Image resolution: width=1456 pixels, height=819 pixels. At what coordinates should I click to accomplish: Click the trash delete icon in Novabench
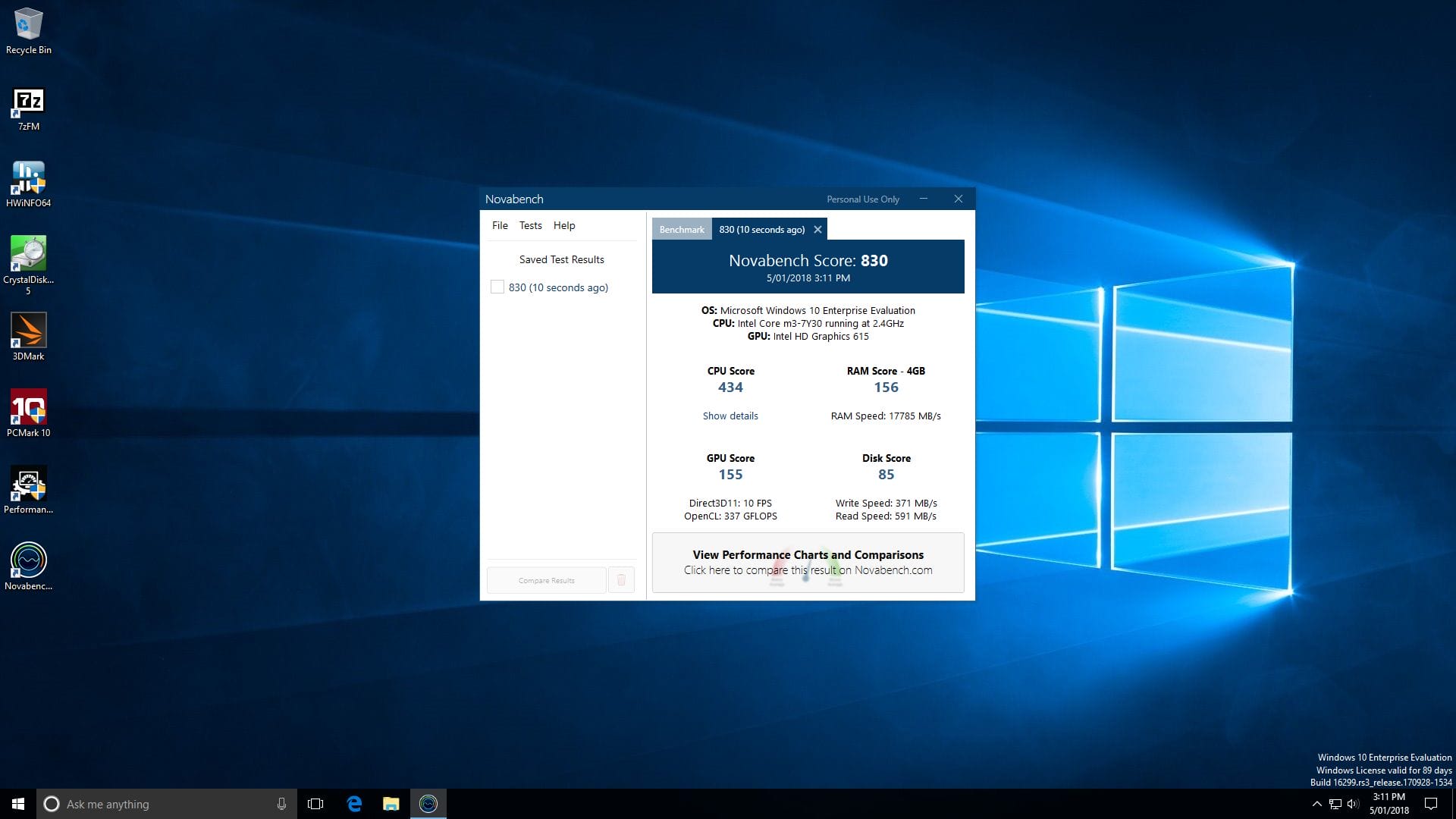621,580
